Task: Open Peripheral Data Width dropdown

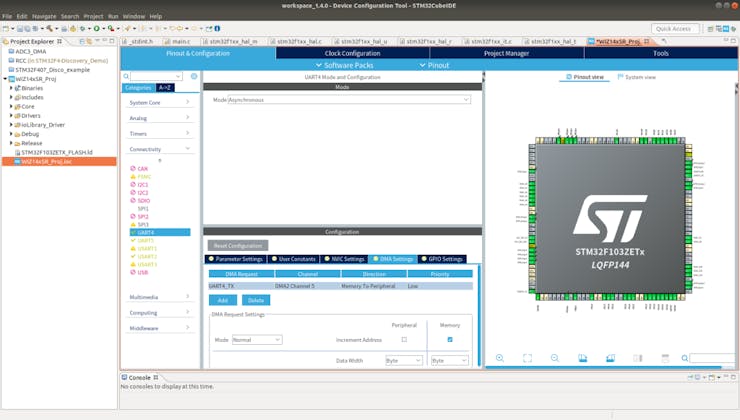Action: coord(404,361)
